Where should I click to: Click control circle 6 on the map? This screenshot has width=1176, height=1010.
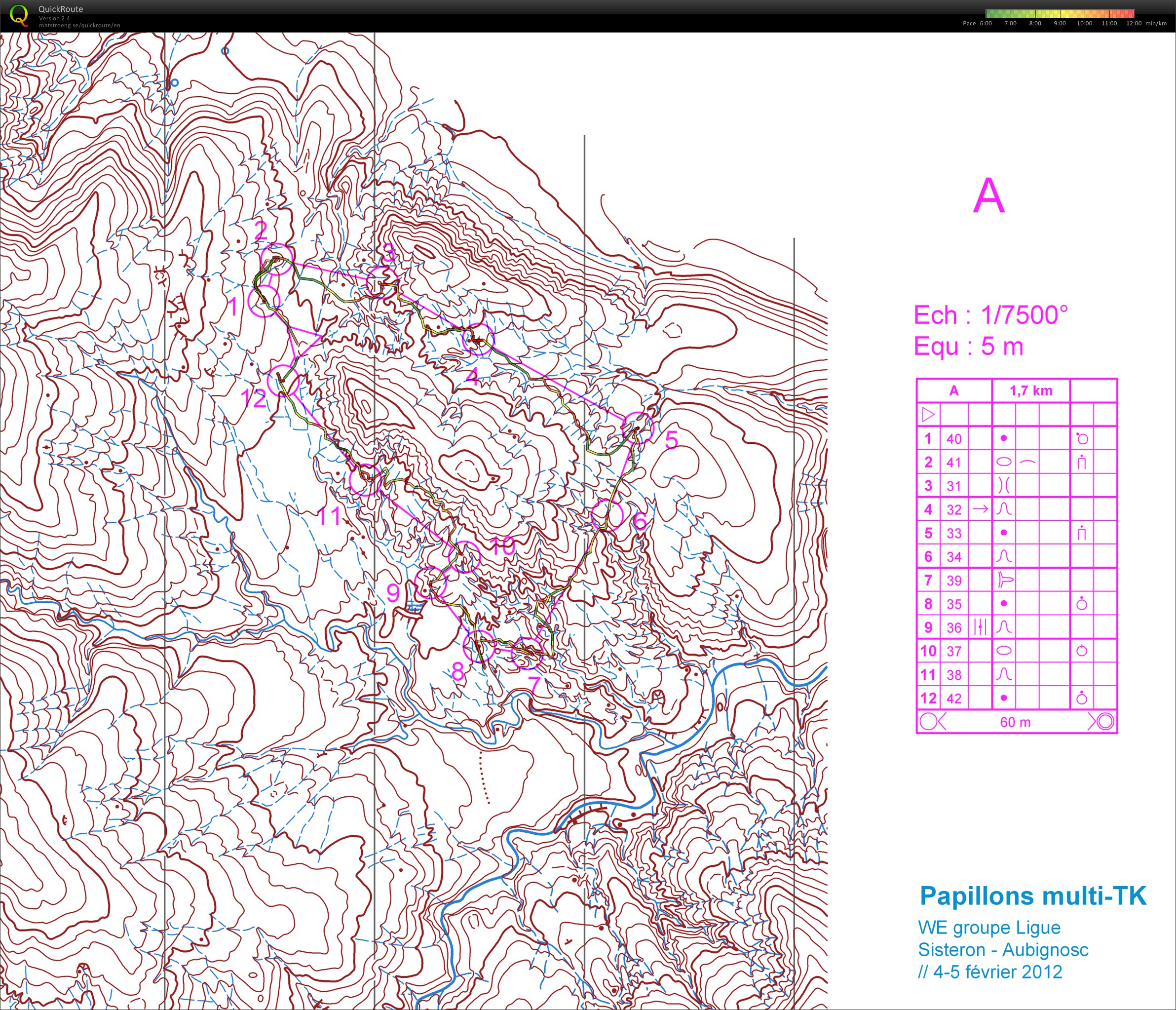[x=607, y=515]
